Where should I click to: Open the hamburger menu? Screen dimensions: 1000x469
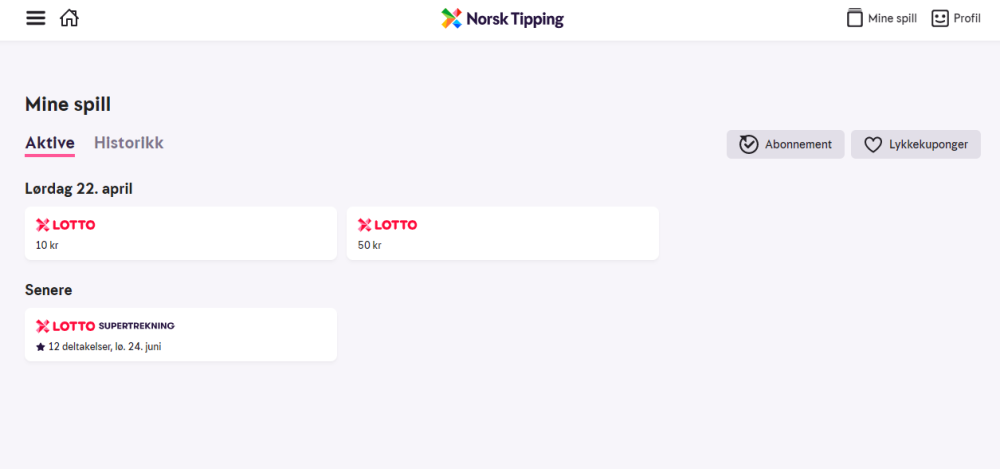click(x=36, y=18)
